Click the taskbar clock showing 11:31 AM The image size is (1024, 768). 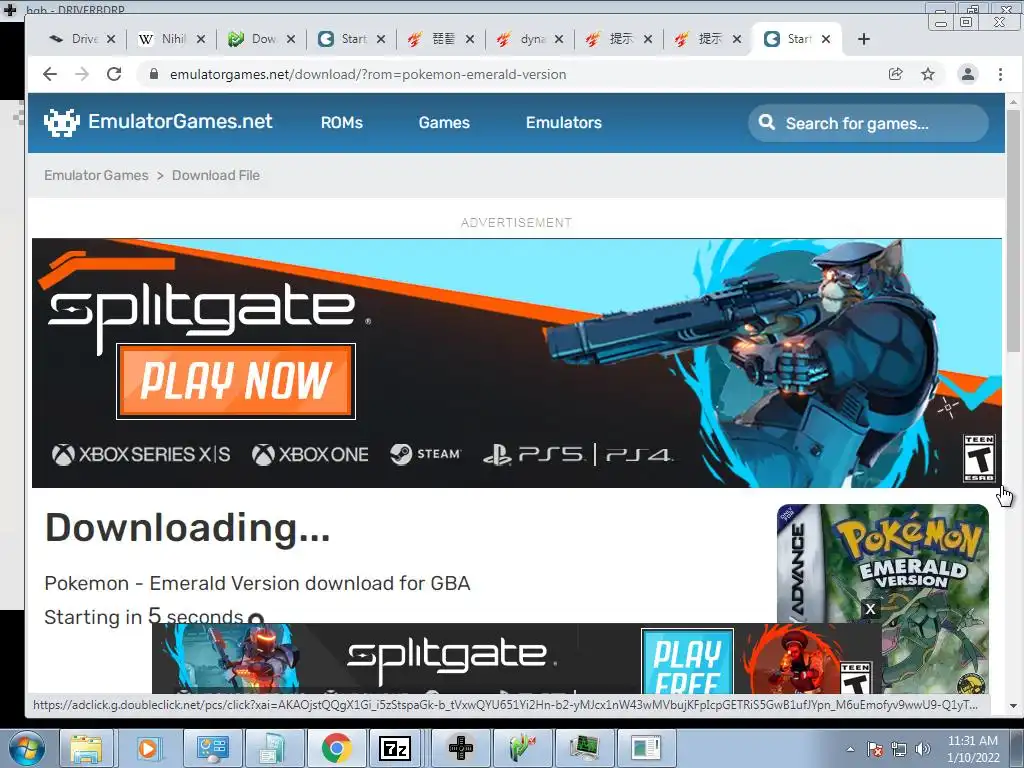(973, 748)
